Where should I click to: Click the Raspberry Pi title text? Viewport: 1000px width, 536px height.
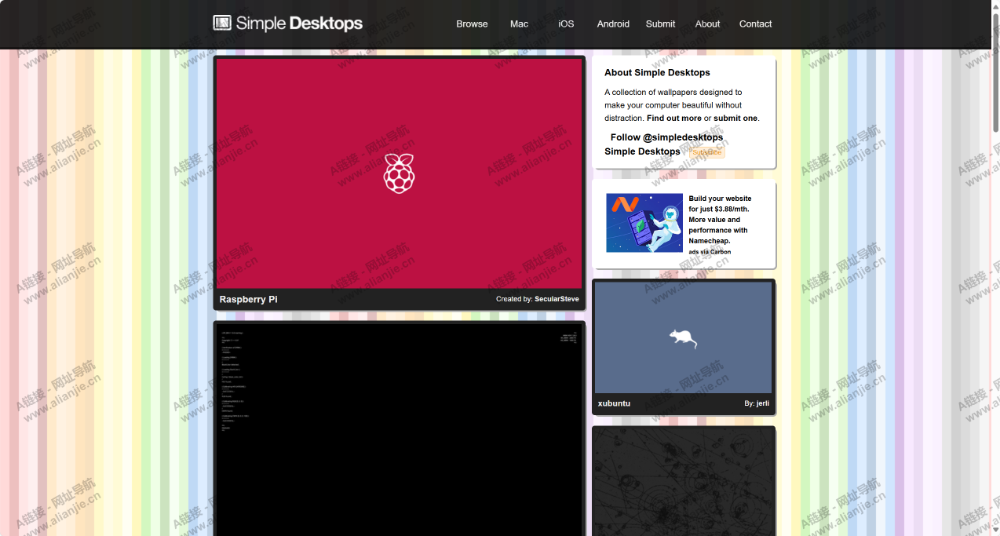click(248, 299)
